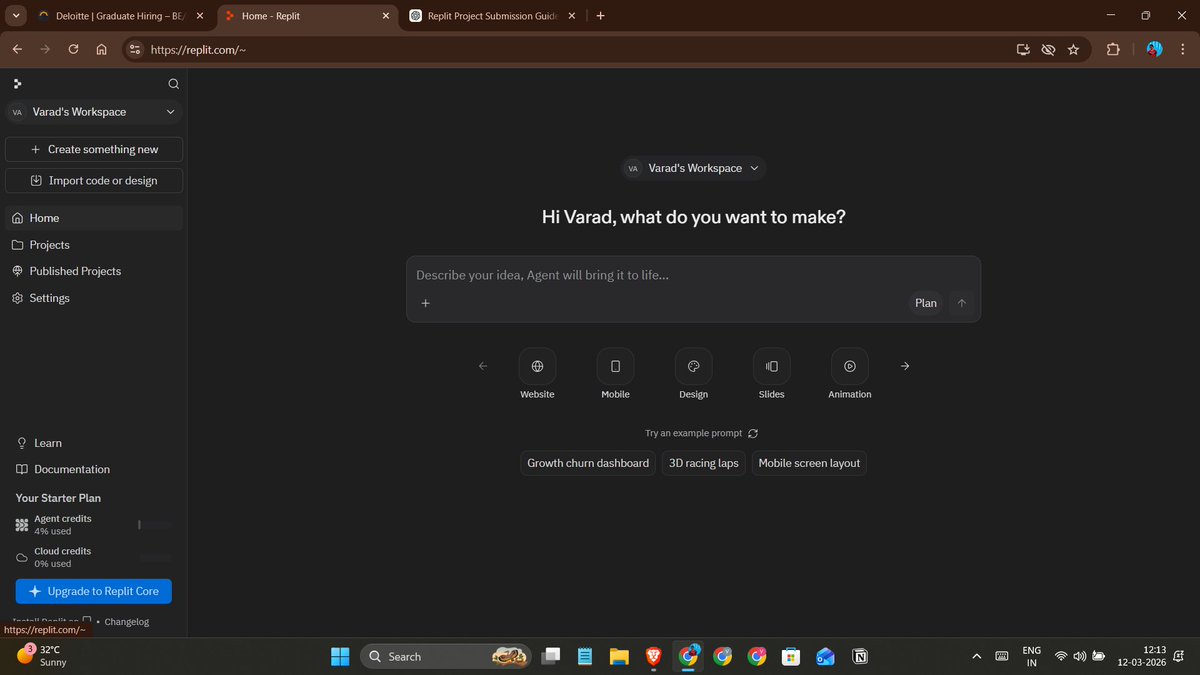Screen dimensions: 1200x675
Task: Click the right arrow of category carousel
Action: point(905,366)
